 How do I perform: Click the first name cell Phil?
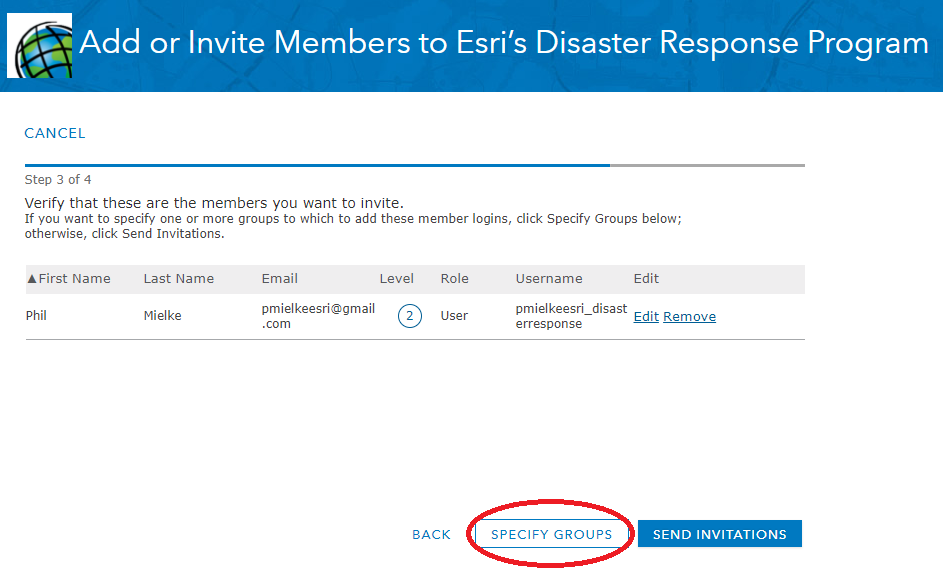coord(36,315)
